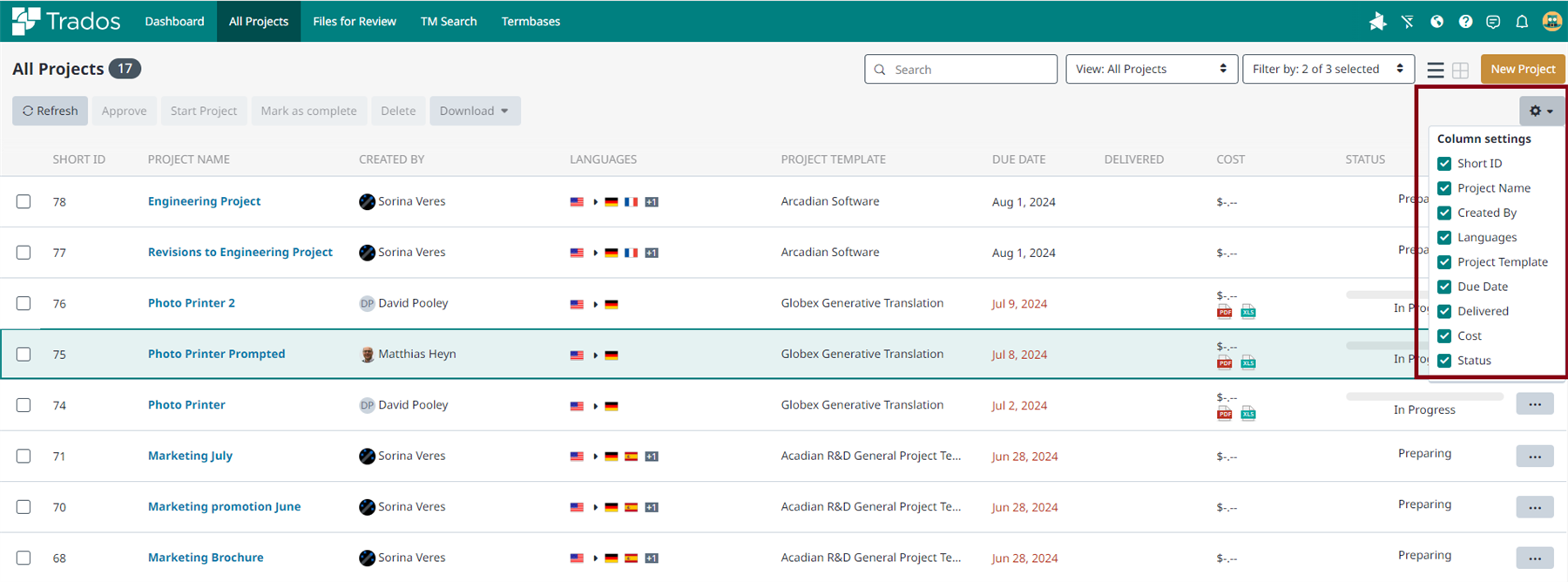Open the more actions menu for Marketing July

[x=1535, y=456]
